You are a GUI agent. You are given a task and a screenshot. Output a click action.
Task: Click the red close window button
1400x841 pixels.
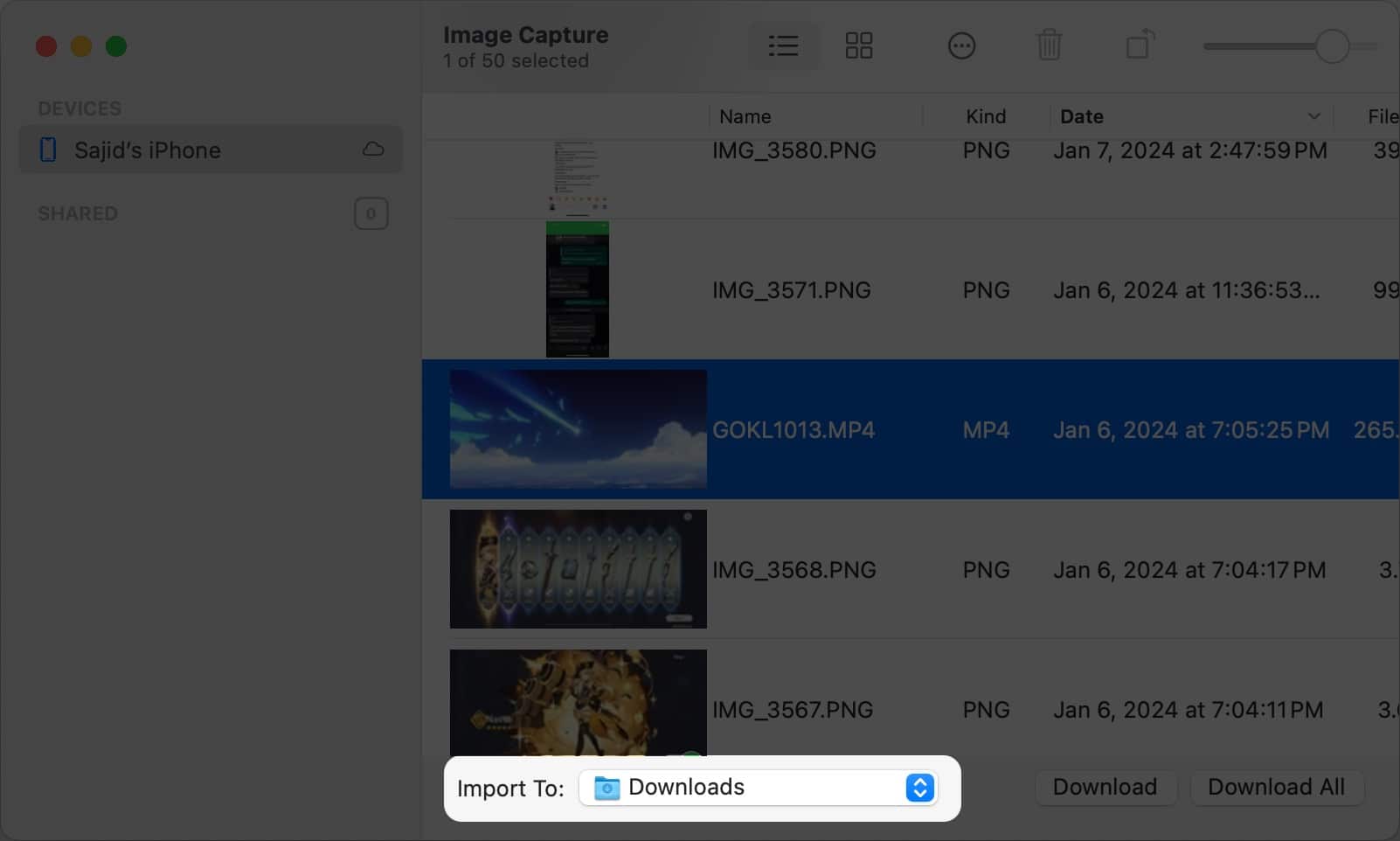coord(46,46)
